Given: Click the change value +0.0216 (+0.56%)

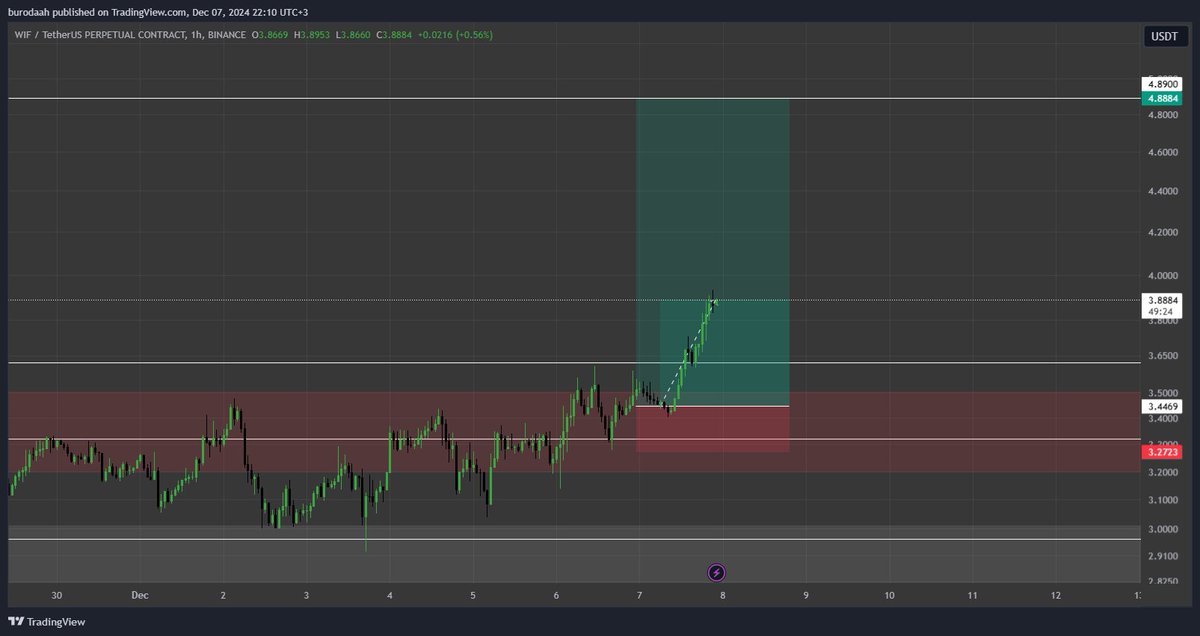Looking at the screenshot, I should click(x=456, y=35).
